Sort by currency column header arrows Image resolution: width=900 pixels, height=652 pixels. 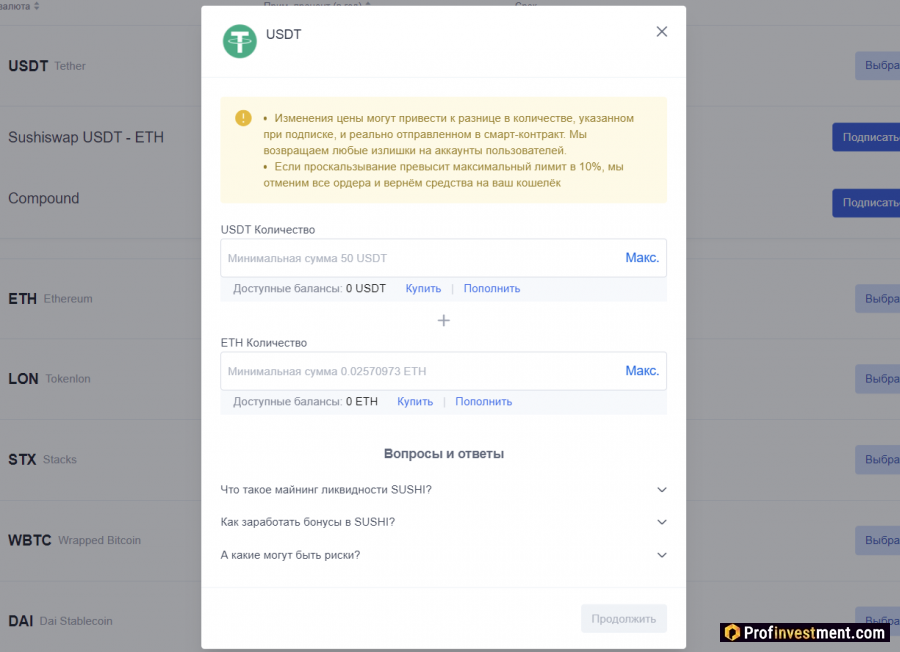(37, 6)
